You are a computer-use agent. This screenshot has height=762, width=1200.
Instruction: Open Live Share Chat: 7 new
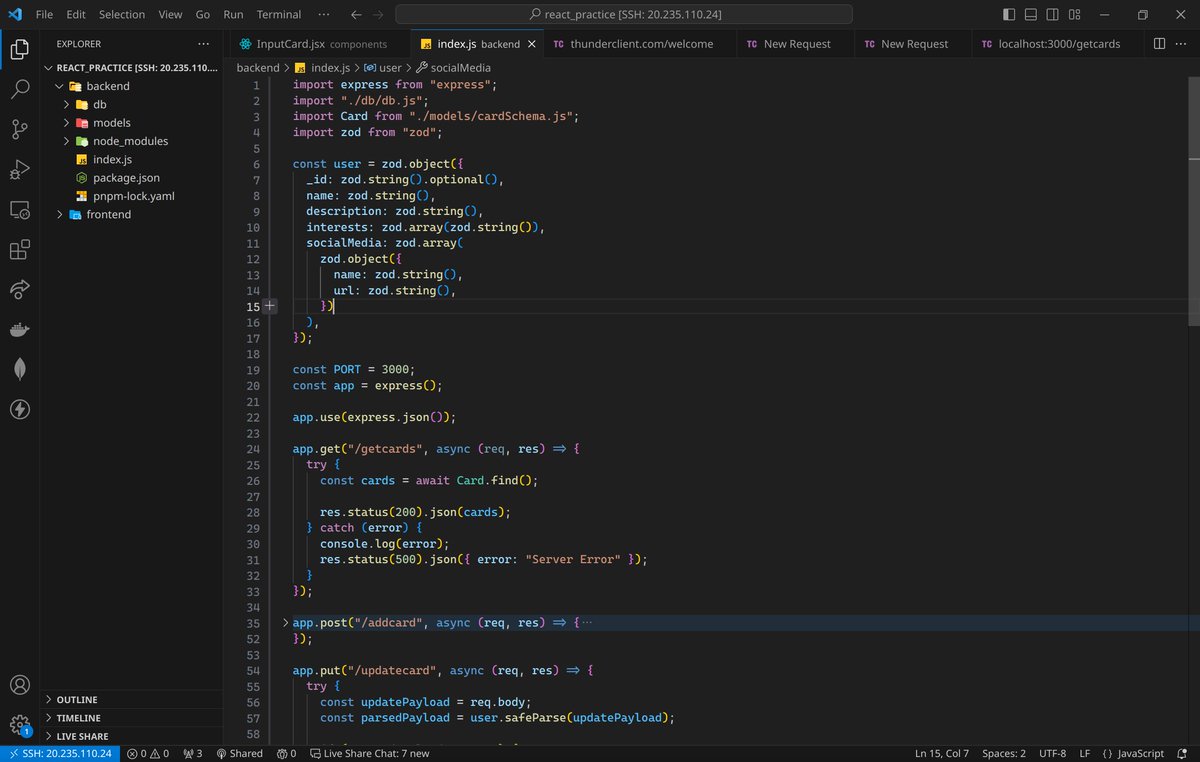[x=370, y=753]
